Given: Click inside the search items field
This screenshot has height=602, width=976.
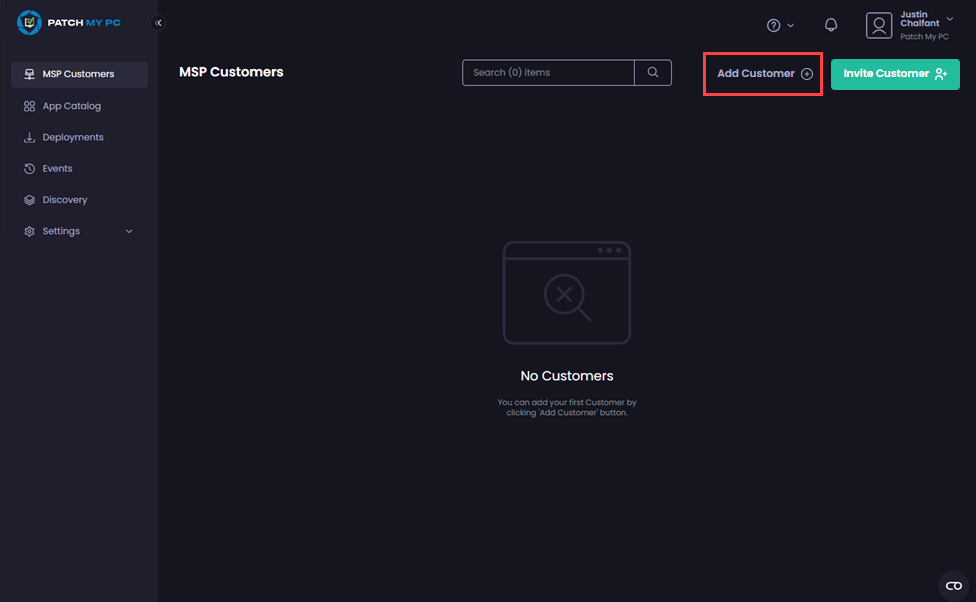Looking at the screenshot, I should tap(548, 72).
